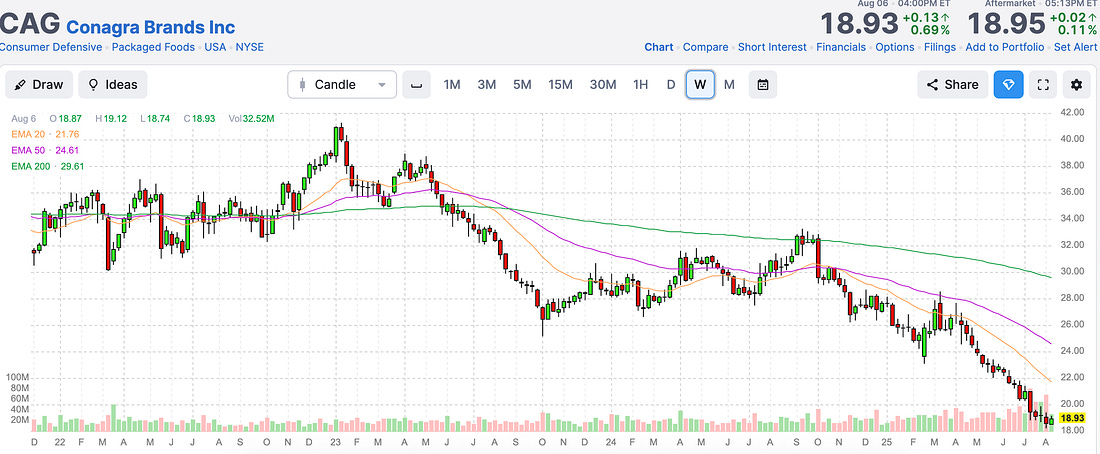The width and height of the screenshot is (1100, 454).
Task: Open the Chart link
Action: tap(659, 47)
